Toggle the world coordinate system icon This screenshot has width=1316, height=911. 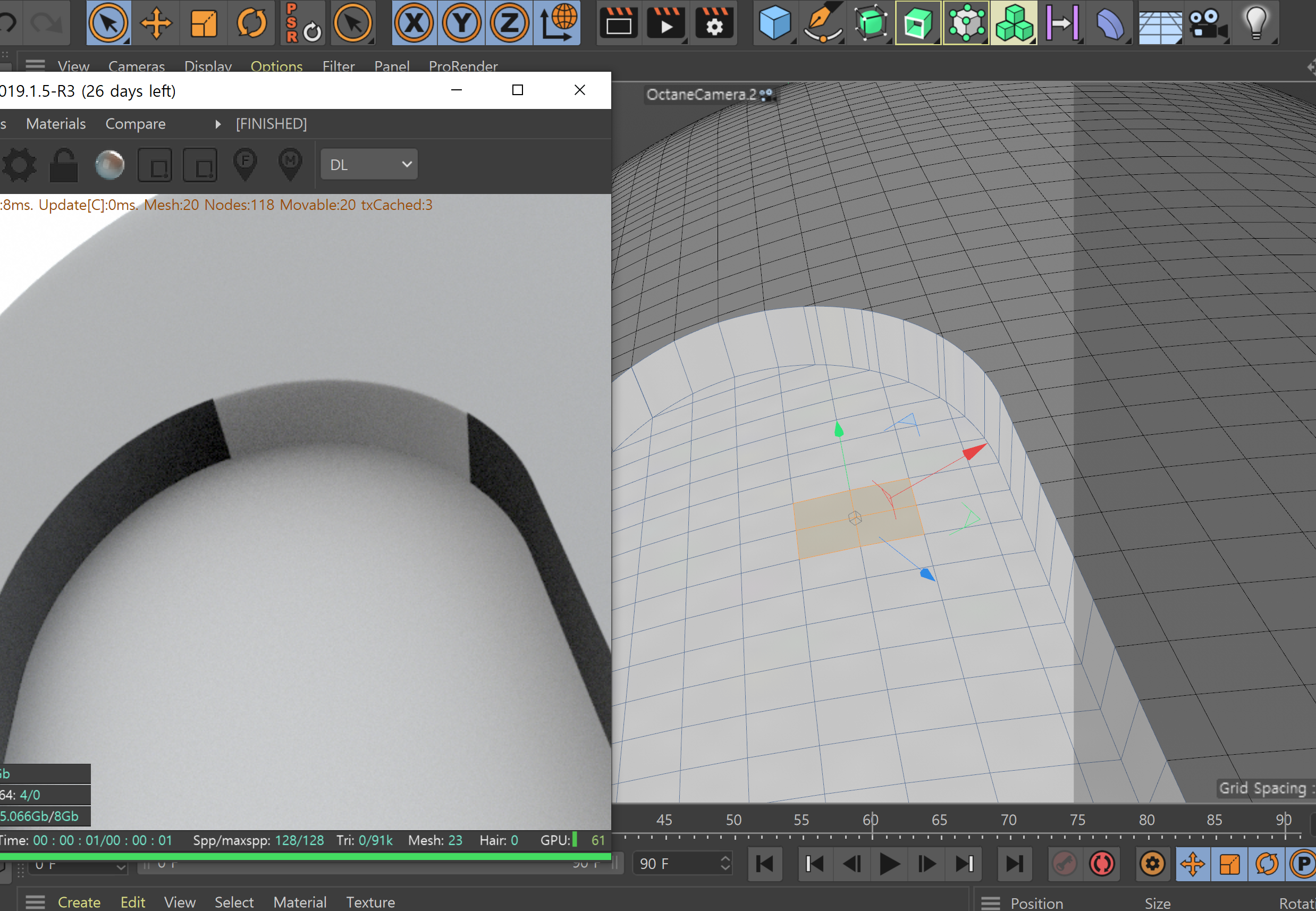558,23
